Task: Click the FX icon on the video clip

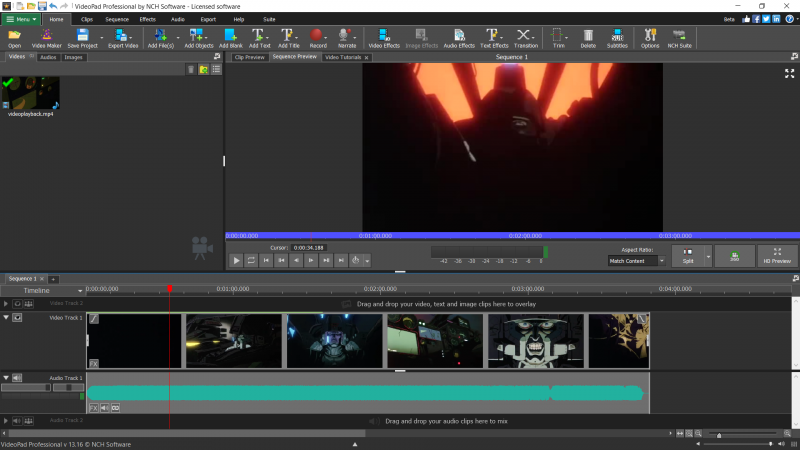Action: [x=94, y=363]
